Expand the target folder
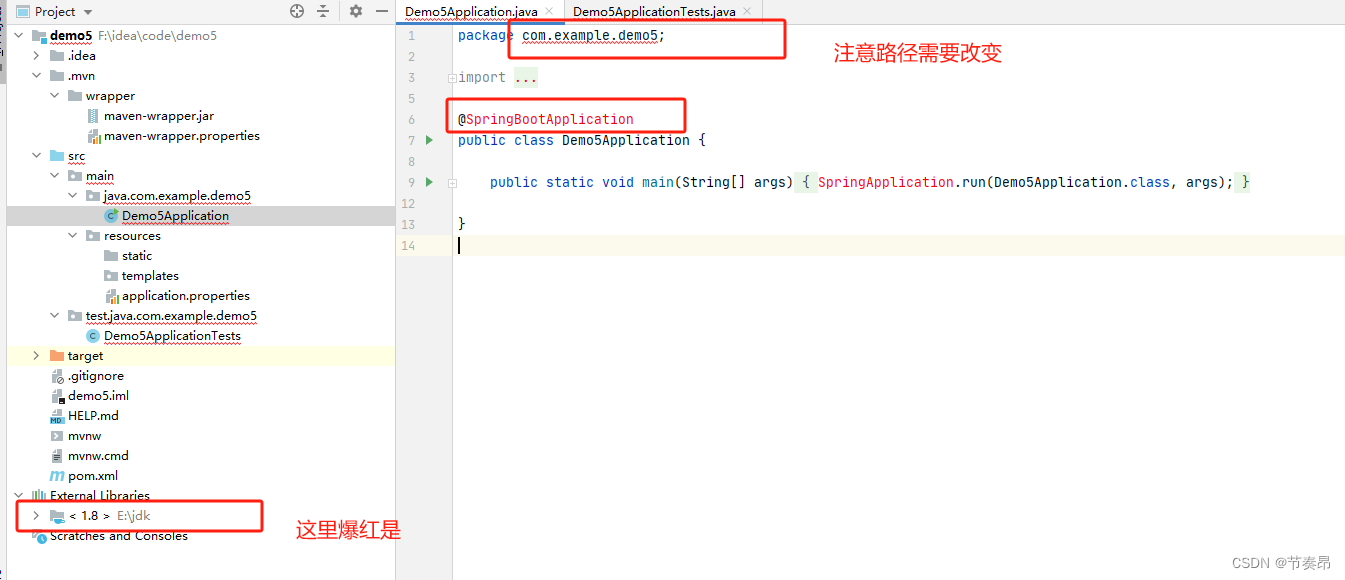The width and height of the screenshot is (1345, 580). [37, 356]
